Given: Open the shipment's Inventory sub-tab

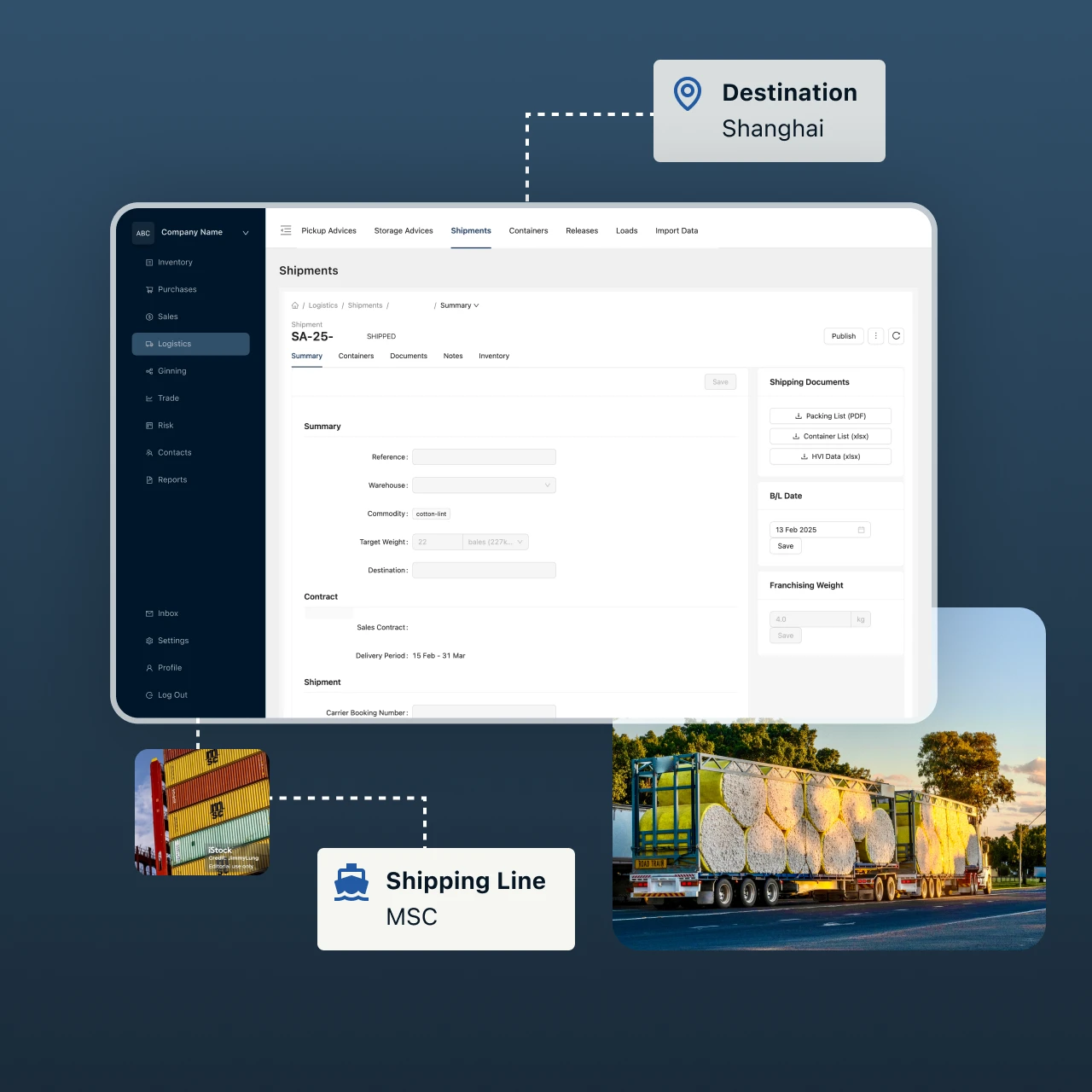Looking at the screenshot, I should pyautogui.click(x=494, y=357).
